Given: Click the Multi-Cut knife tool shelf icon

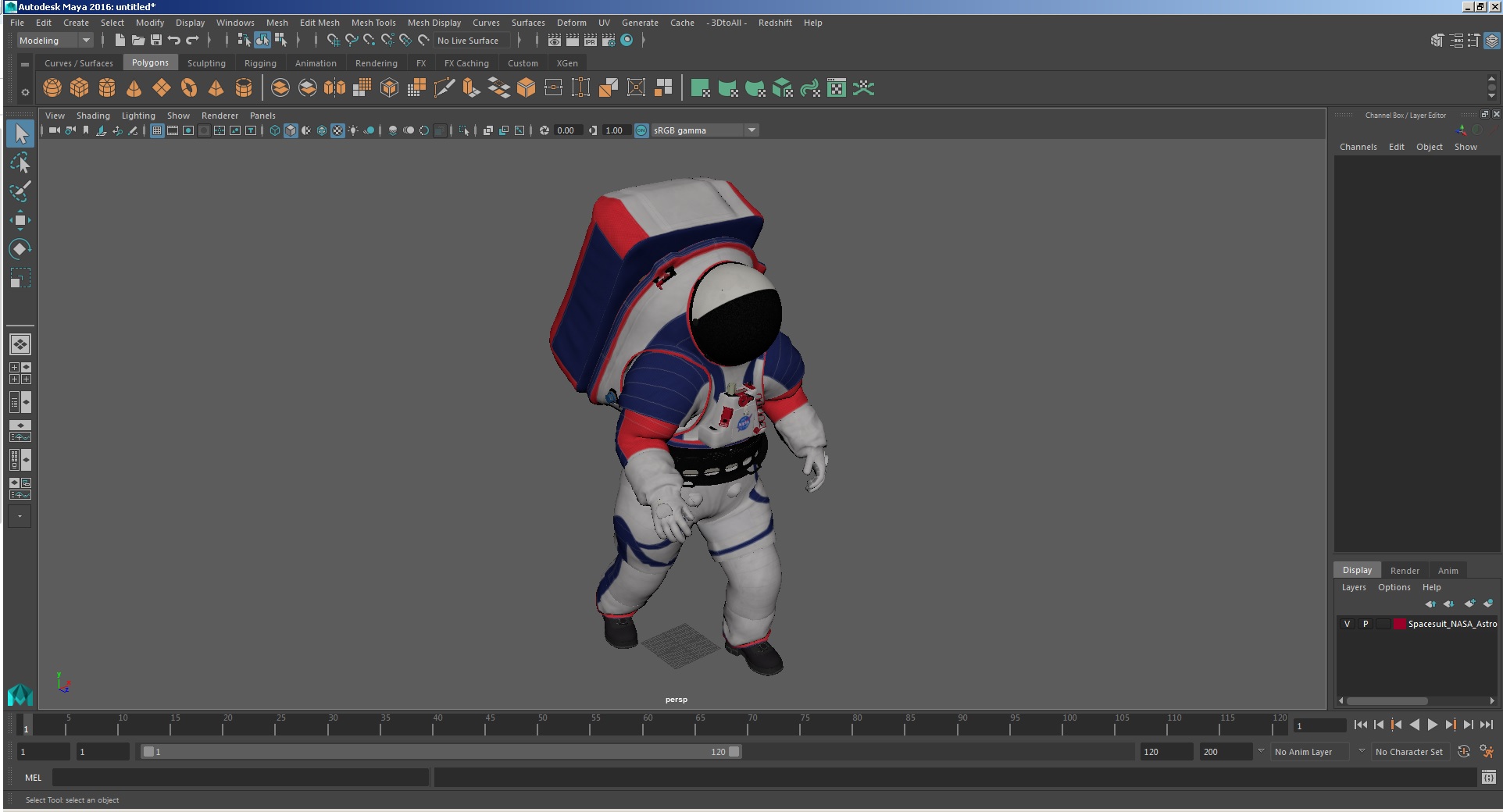Looking at the screenshot, I should pyautogui.click(x=444, y=88).
